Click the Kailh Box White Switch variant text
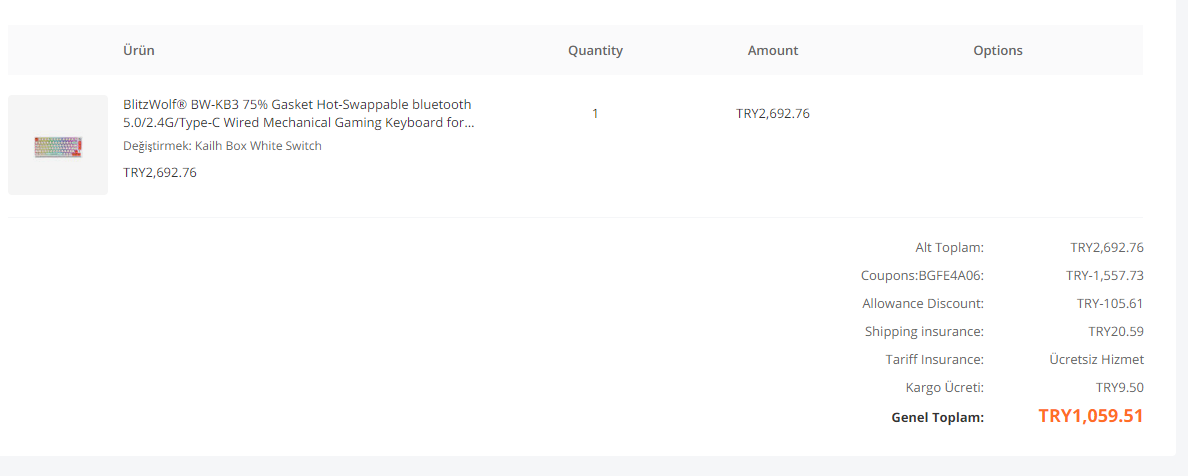The width and height of the screenshot is (1188, 476). point(222,146)
